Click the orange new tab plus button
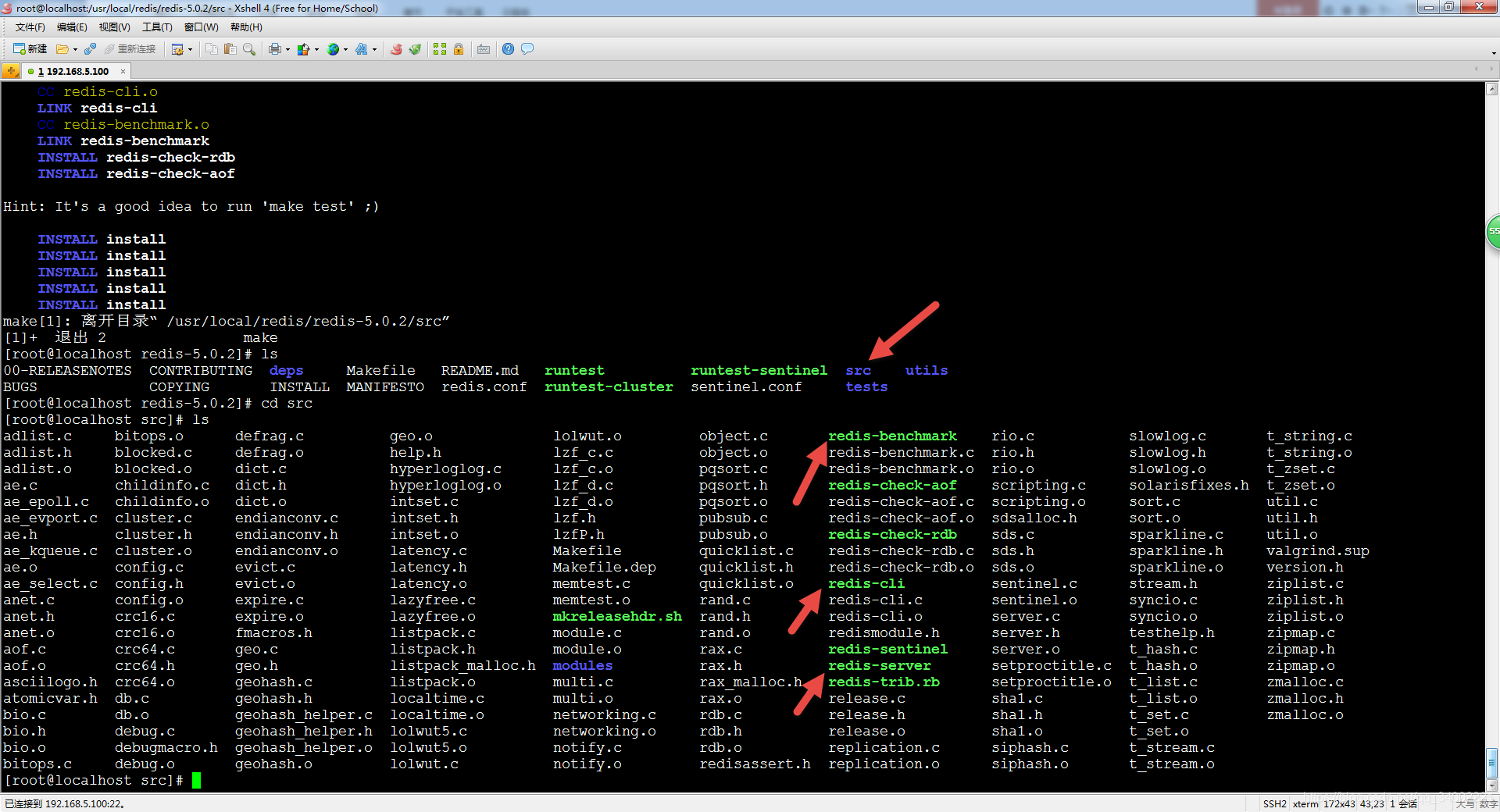The width and height of the screenshot is (1500, 812). (11, 71)
